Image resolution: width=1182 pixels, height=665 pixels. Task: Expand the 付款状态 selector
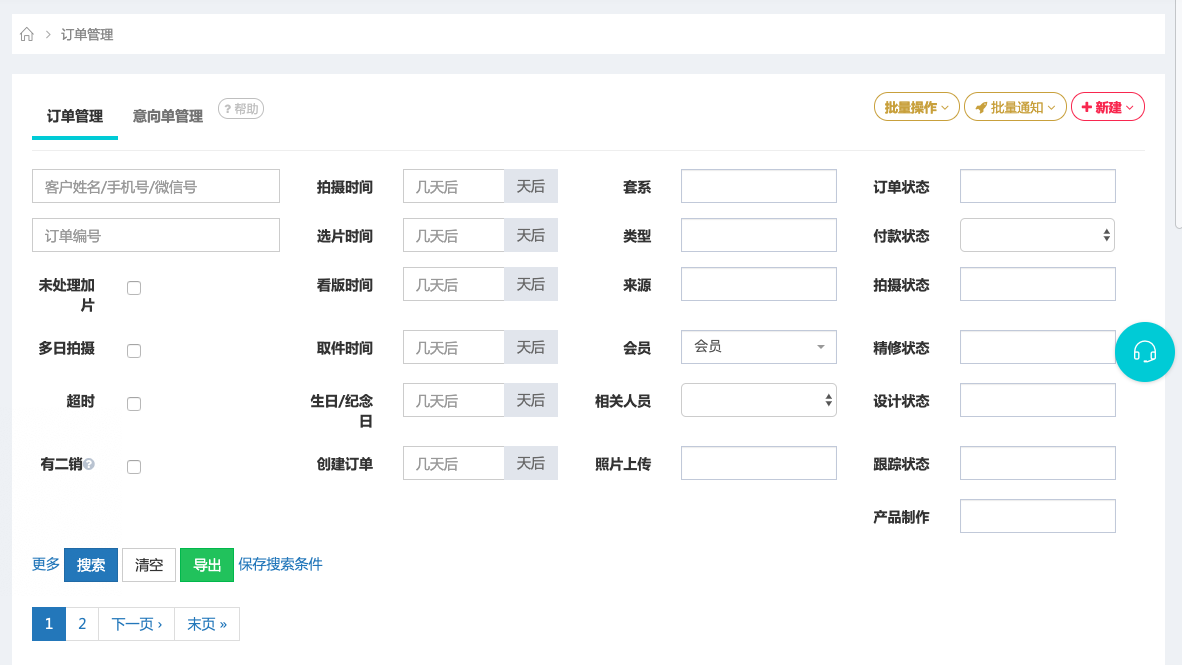(x=1037, y=235)
